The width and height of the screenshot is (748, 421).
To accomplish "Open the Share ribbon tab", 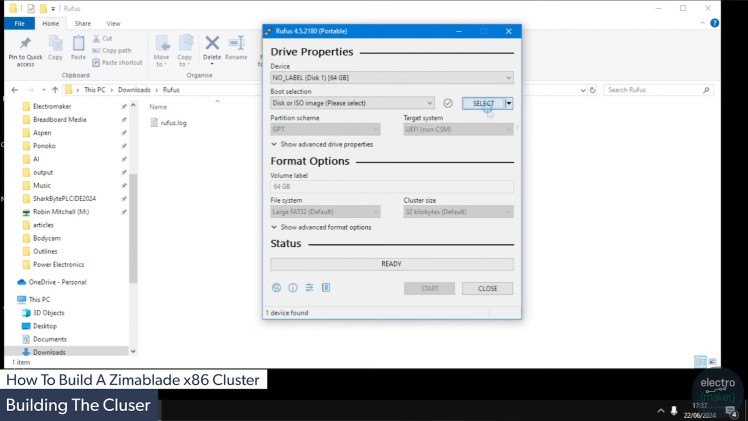I will point(82,23).
